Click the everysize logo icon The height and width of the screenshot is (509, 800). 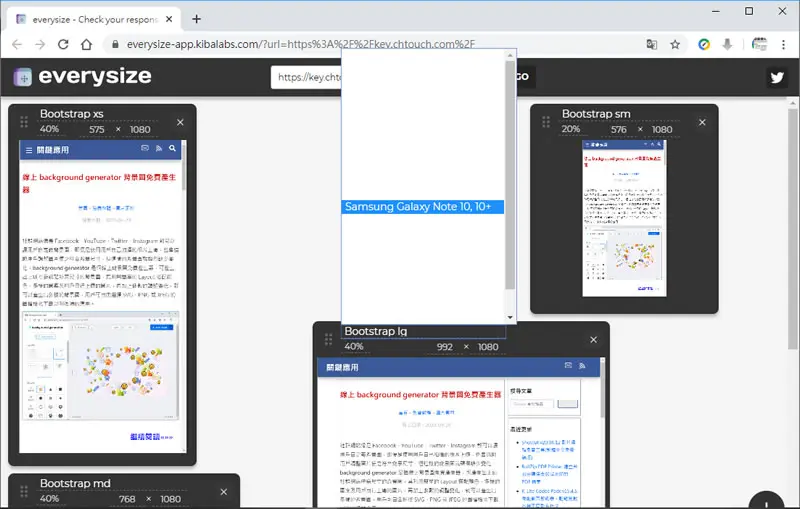coord(22,77)
